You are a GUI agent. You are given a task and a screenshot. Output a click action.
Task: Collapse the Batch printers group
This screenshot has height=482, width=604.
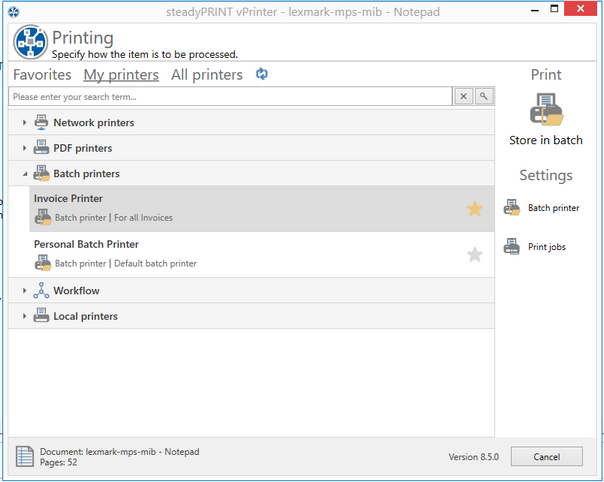tap(25, 174)
